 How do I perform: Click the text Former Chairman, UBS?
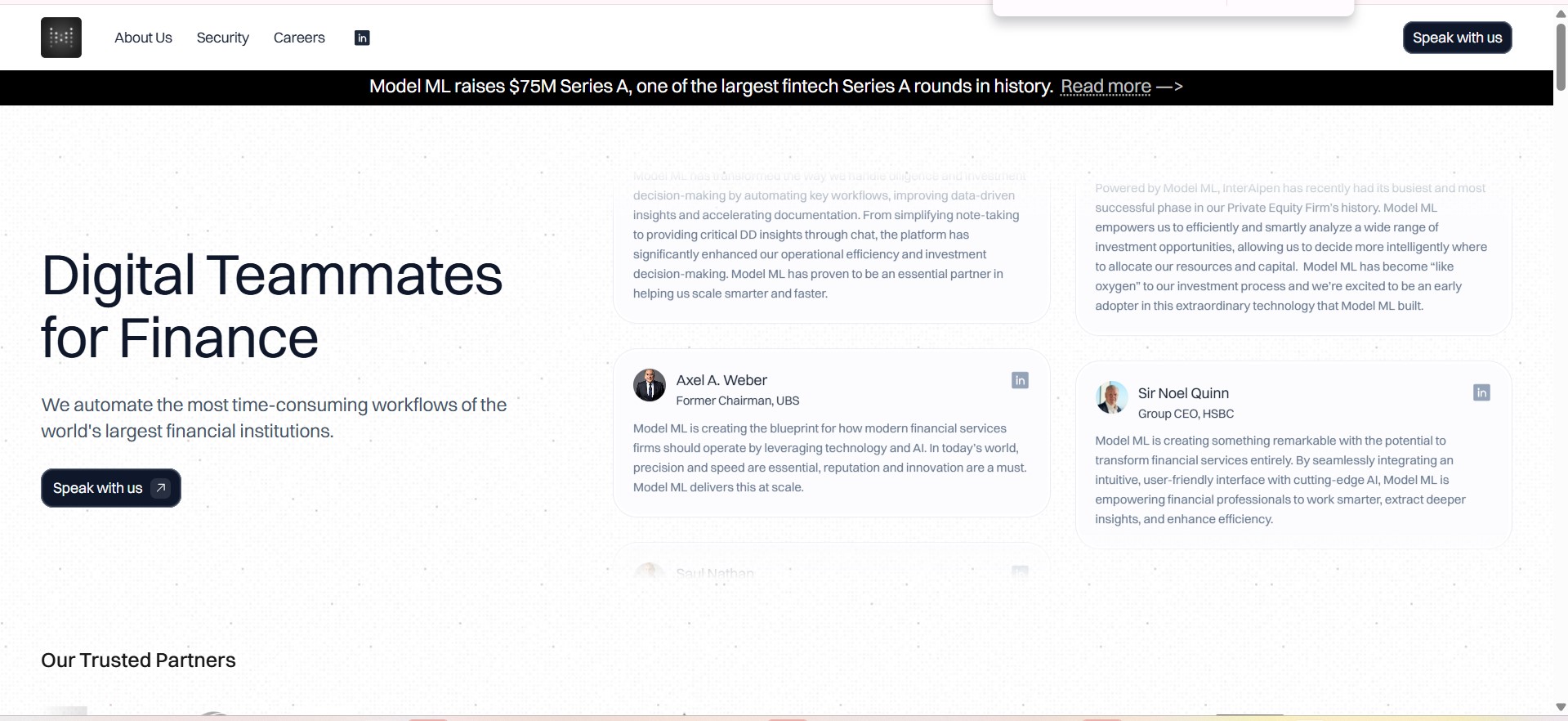pos(738,401)
